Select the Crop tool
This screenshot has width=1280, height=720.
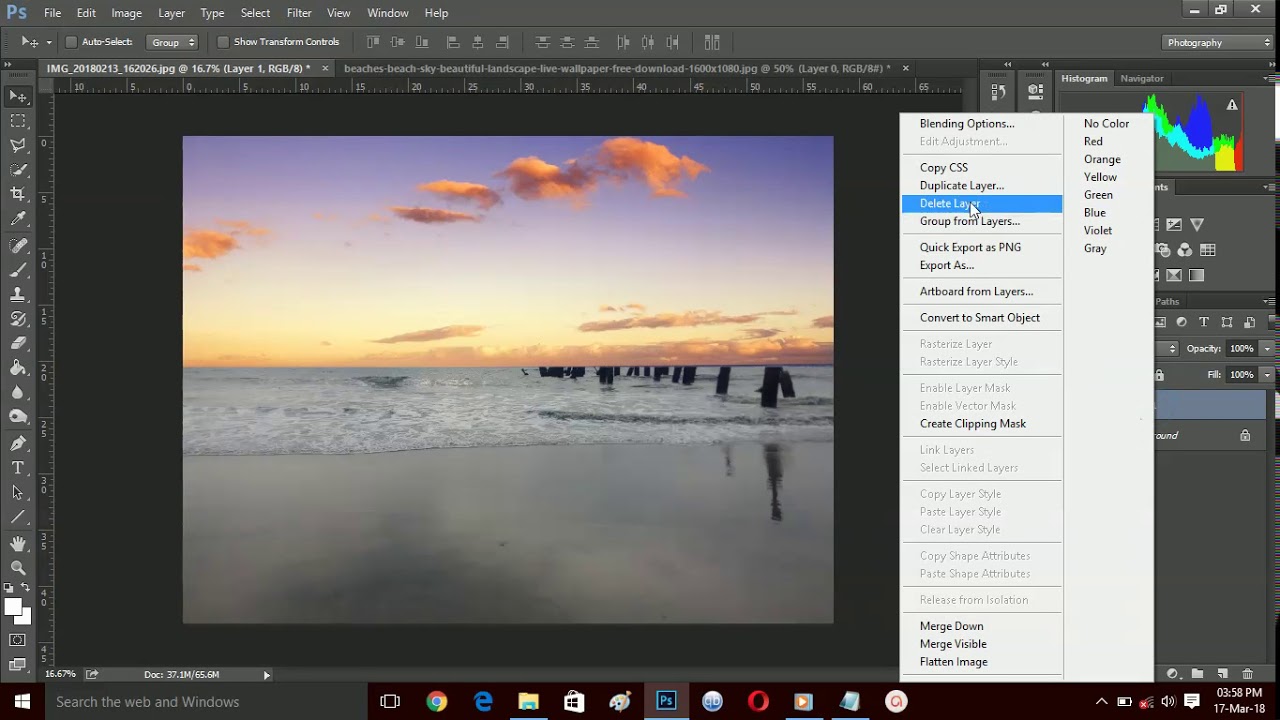coord(18,194)
